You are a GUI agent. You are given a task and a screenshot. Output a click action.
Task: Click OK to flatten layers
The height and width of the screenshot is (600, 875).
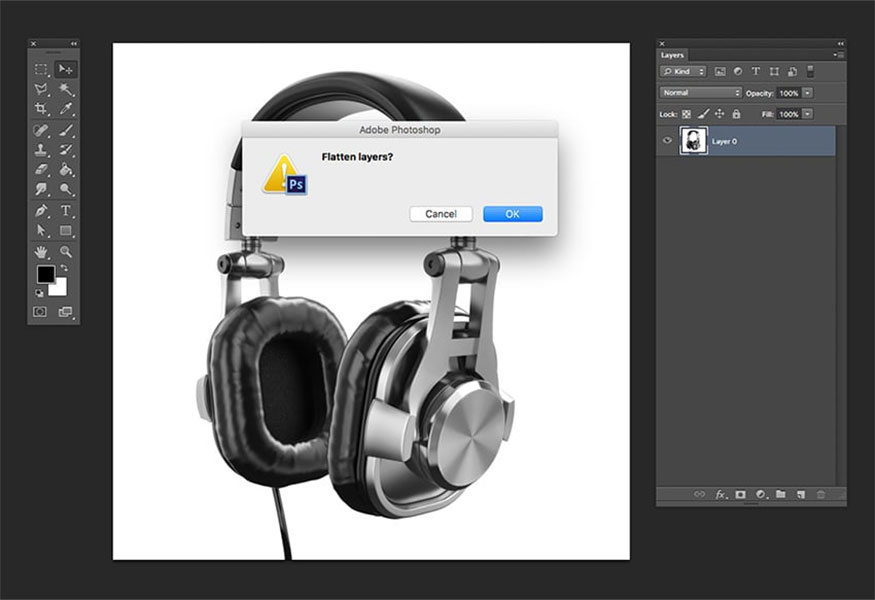pyautogui.click(x=512, y=214)
